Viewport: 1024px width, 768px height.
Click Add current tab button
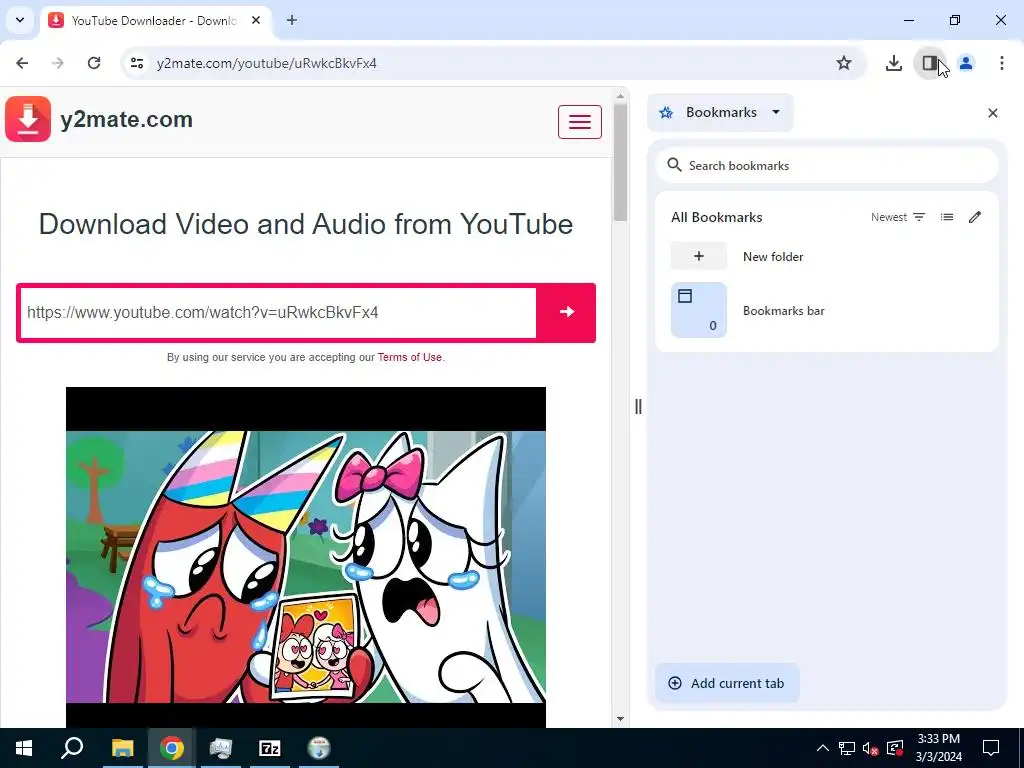coord(727,683)
